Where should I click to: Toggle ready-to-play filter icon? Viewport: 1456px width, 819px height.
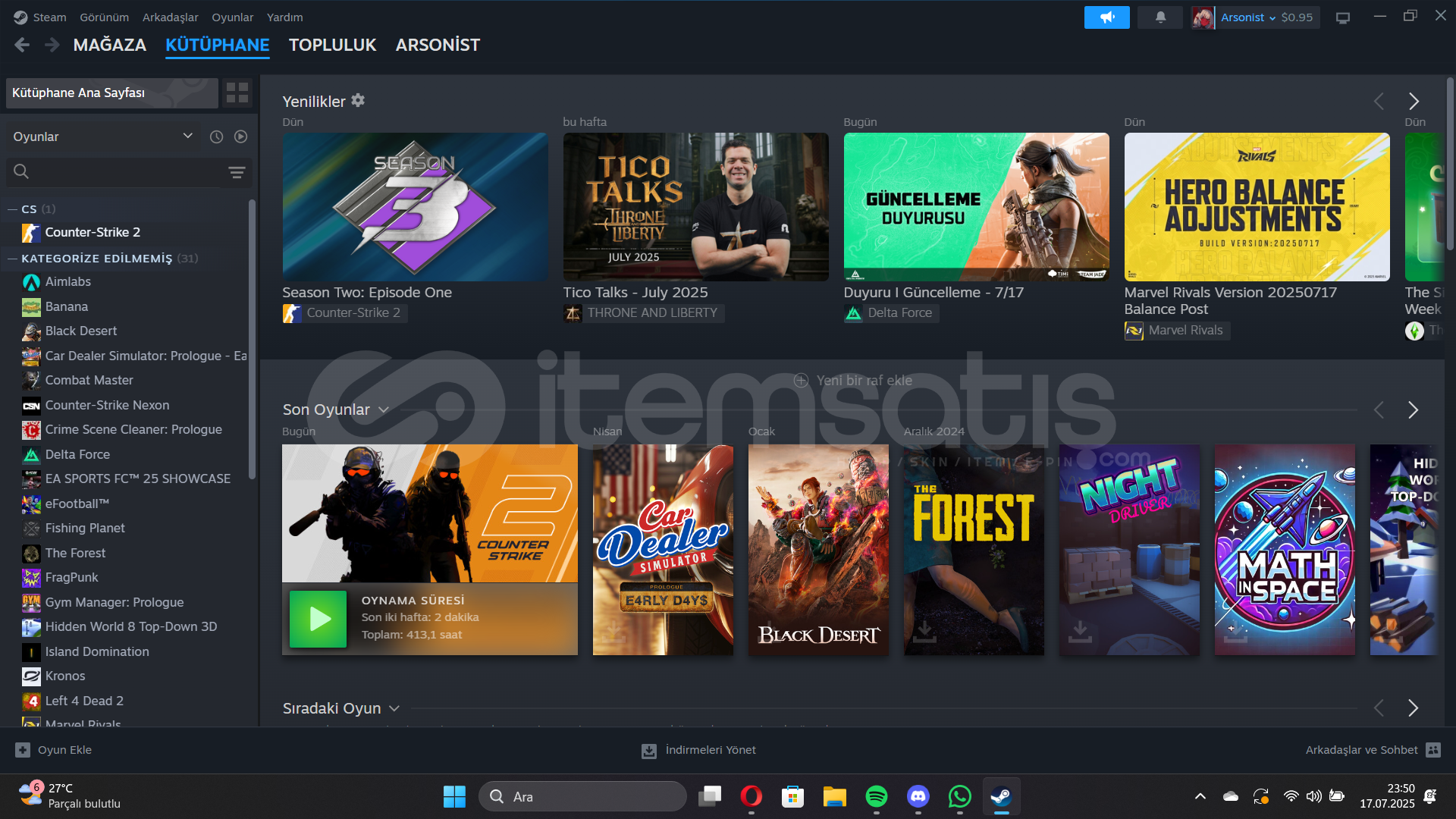(240, 136)
